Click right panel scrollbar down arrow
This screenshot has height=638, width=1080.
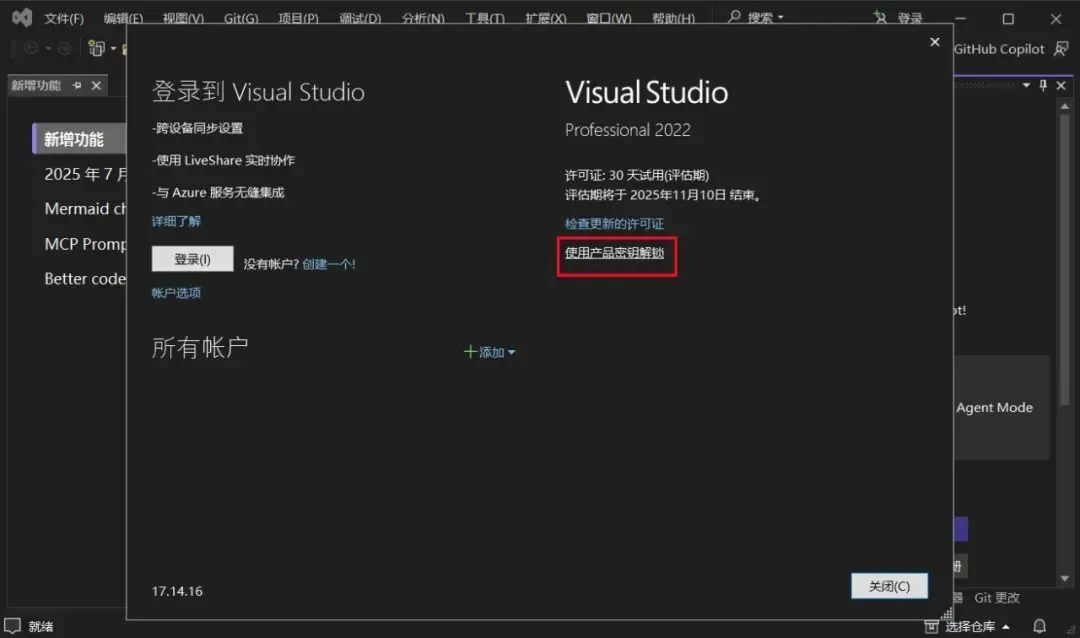(1065, 579)
